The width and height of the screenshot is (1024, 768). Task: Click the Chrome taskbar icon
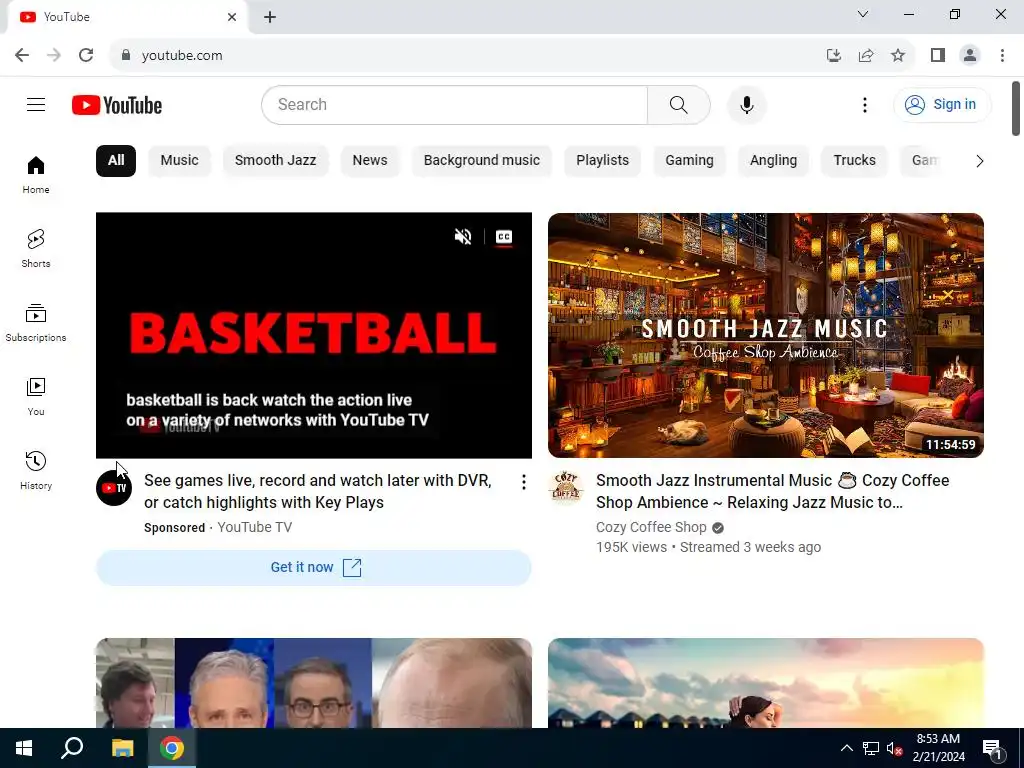(172, 748)
